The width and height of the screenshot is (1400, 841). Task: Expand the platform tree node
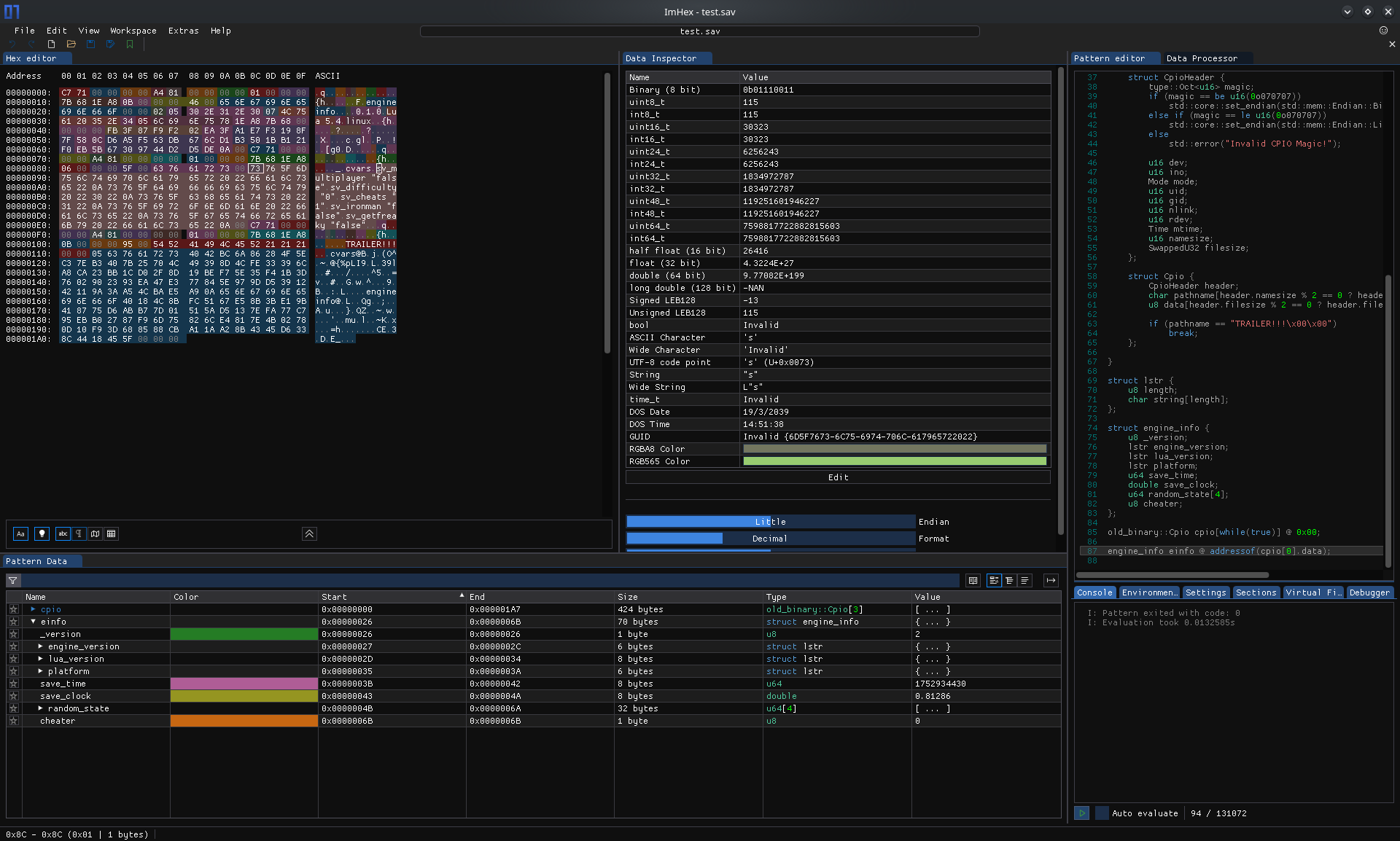tap(41, 671)
